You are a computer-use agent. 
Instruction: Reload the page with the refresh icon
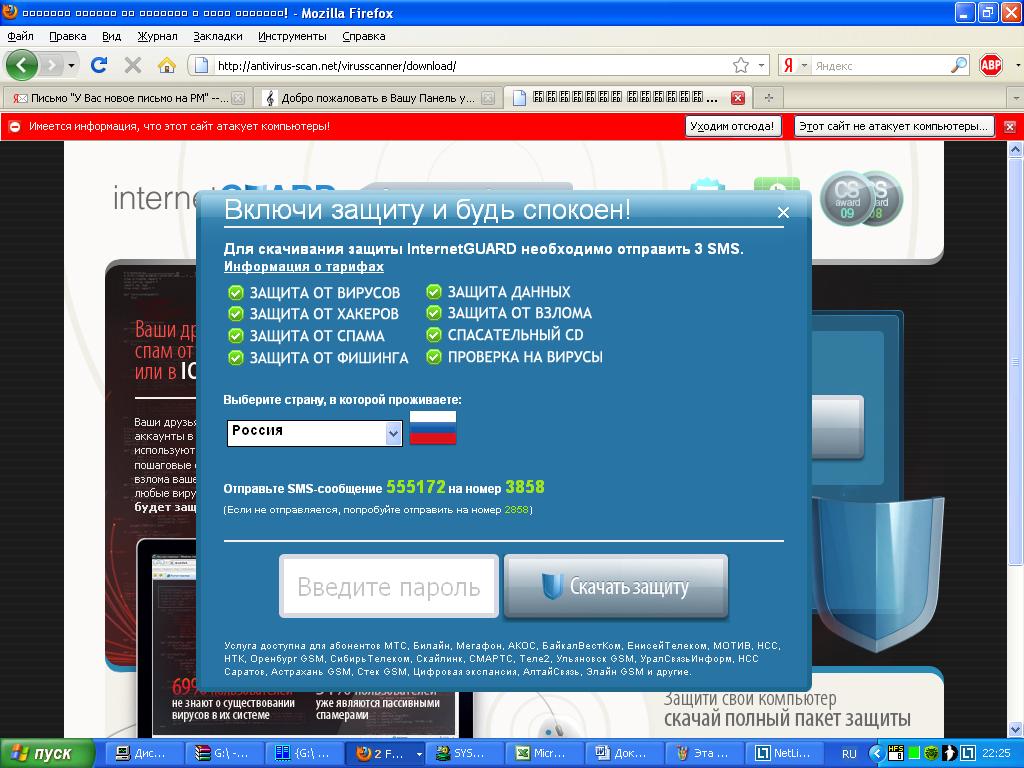click(x=99, y=65)
